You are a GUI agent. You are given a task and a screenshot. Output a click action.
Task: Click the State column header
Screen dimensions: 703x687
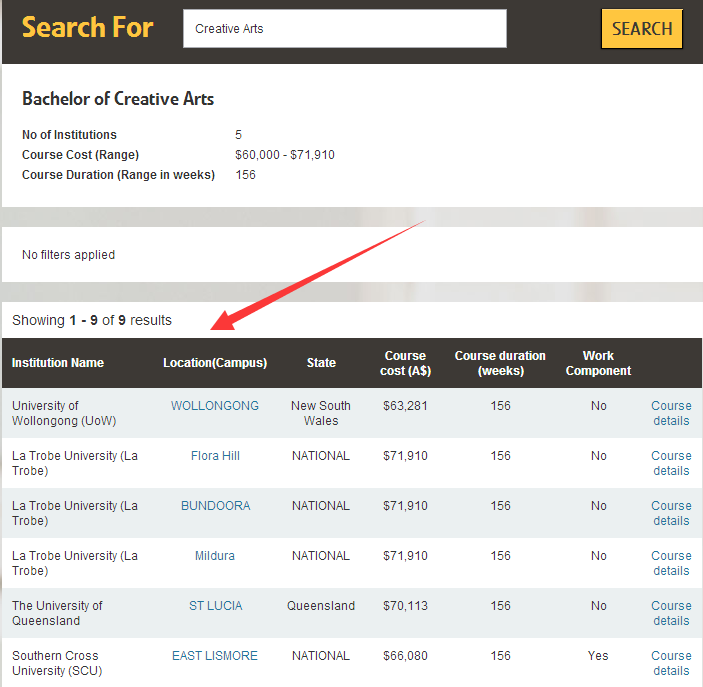(x=321, y=363)
